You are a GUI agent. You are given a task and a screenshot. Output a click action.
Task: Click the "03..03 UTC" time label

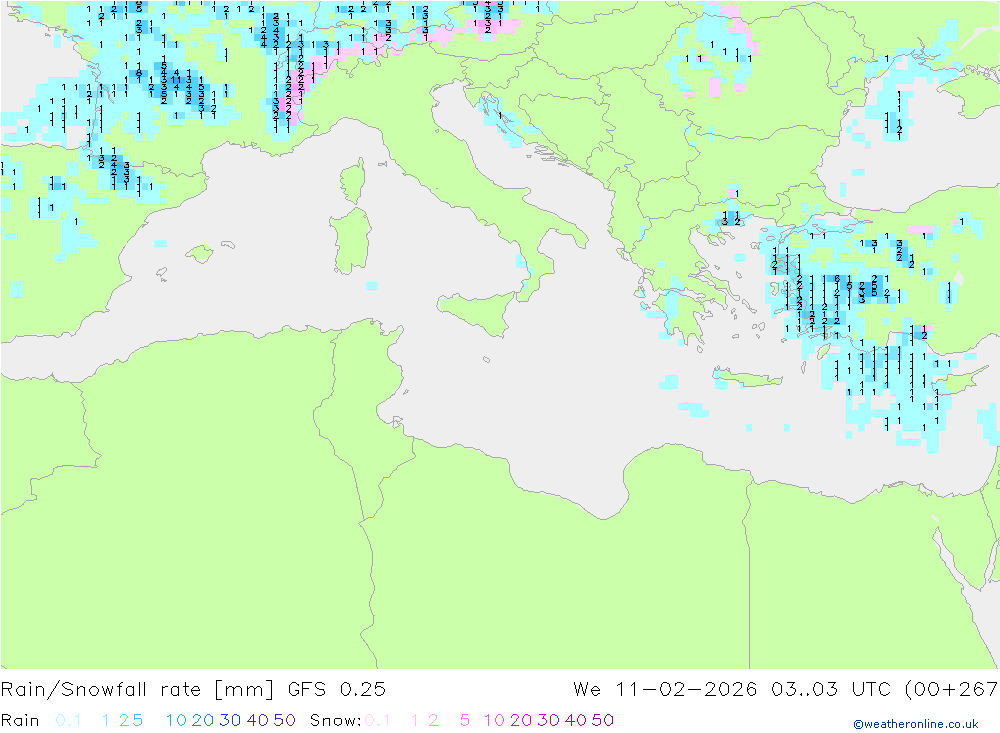point(832,690)
